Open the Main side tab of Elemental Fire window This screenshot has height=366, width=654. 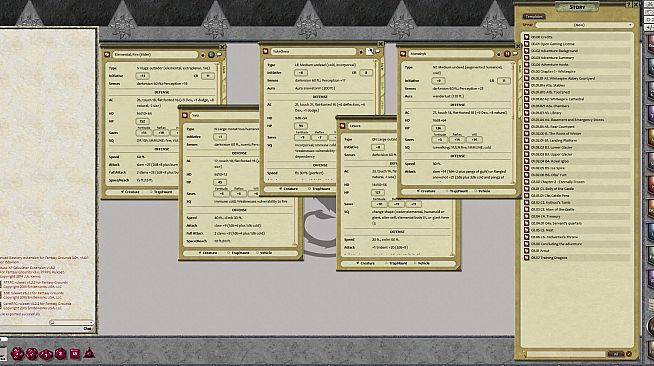point(224,69)
